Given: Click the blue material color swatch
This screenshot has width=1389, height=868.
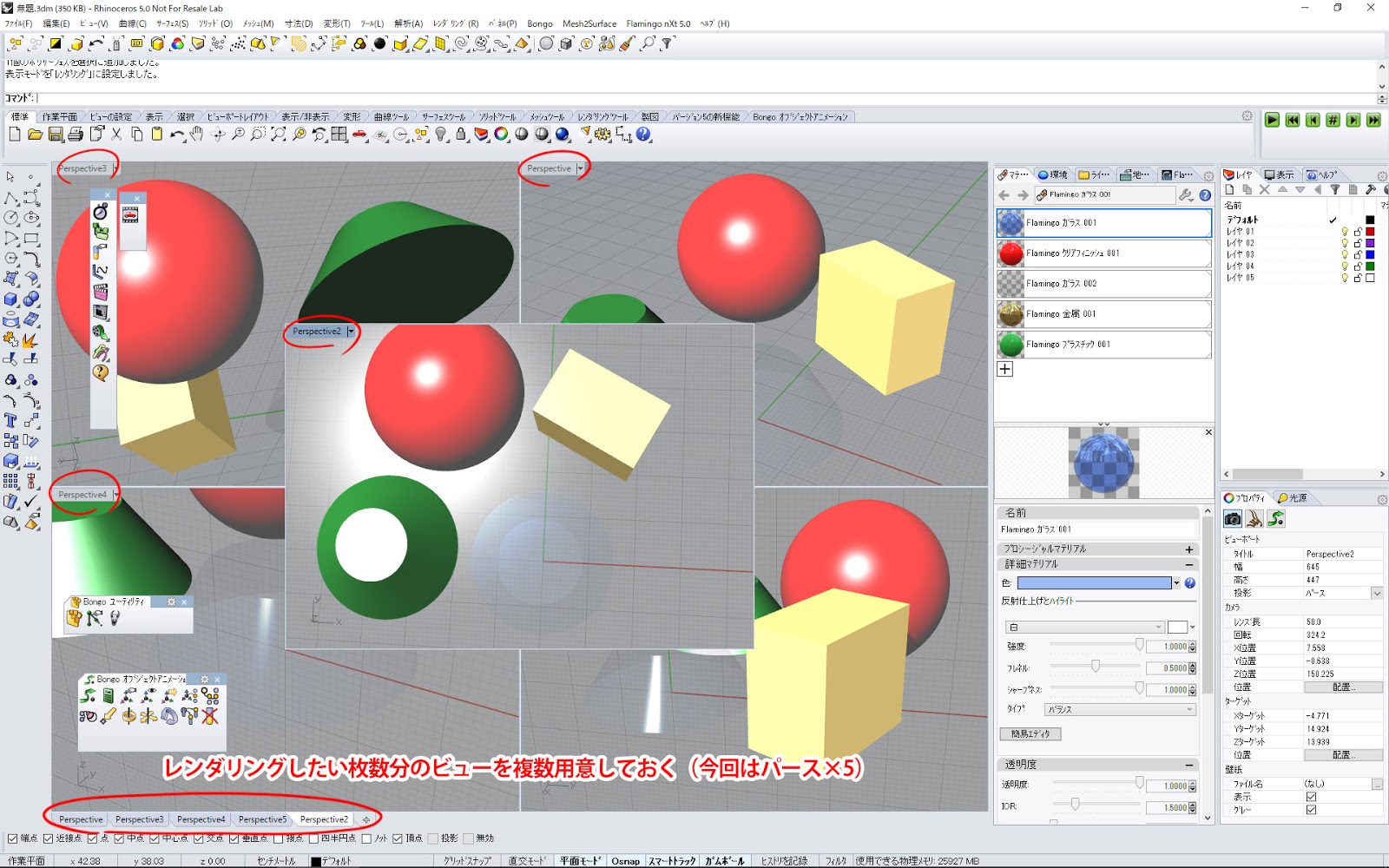Looking at the screenshot, I should pos(1094,583).
